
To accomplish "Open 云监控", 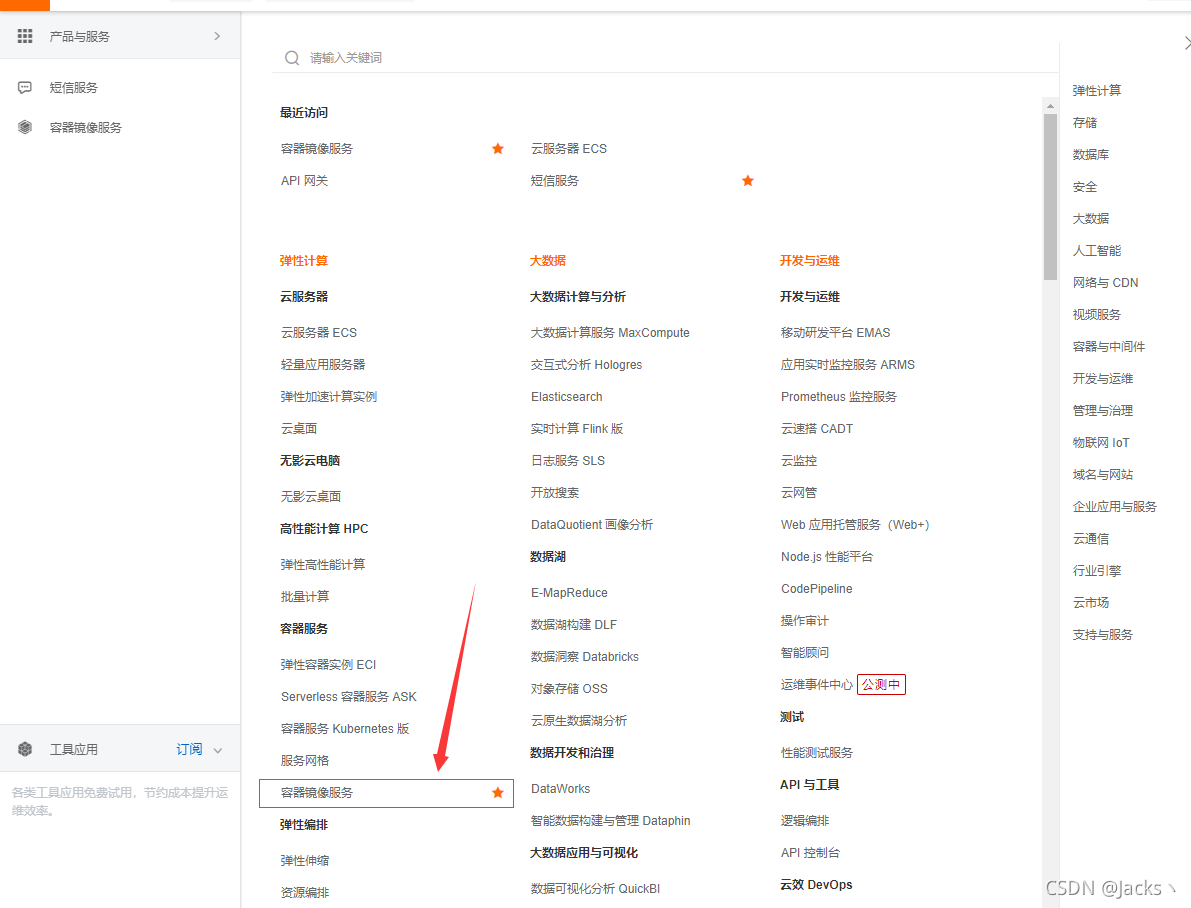I will (799, 460).
